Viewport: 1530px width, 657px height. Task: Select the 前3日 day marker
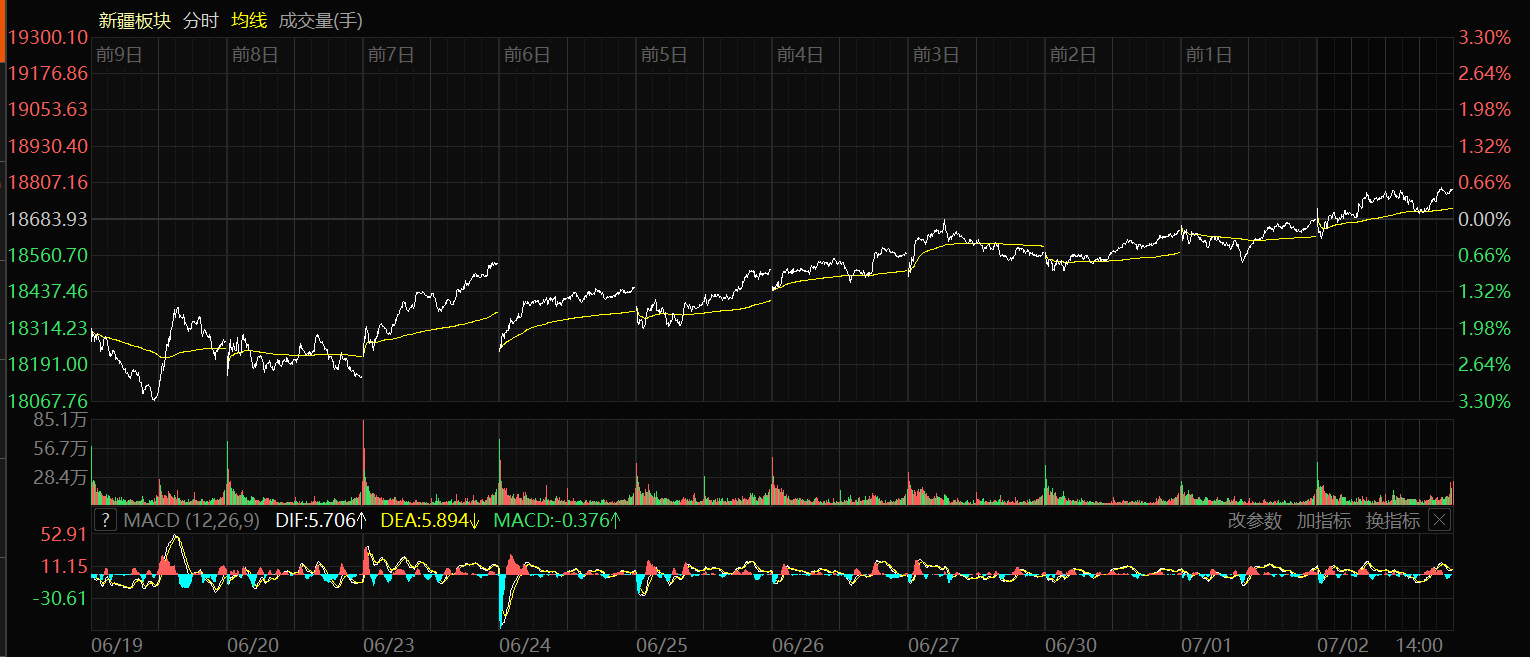[936, 55]
